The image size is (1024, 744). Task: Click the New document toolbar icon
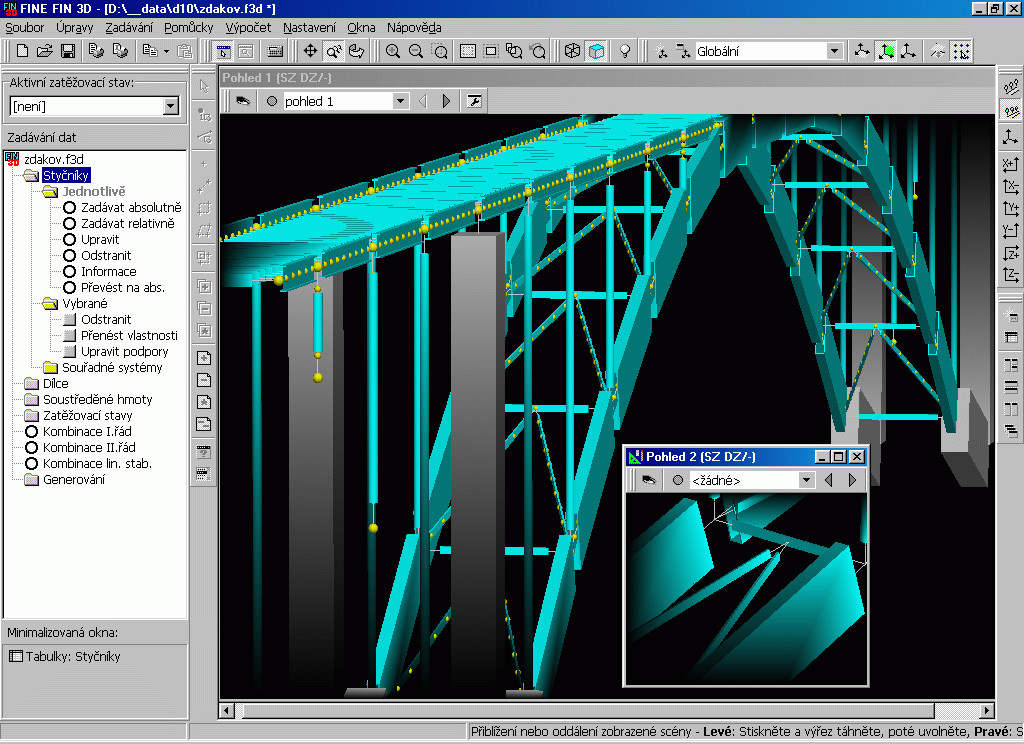23,51
